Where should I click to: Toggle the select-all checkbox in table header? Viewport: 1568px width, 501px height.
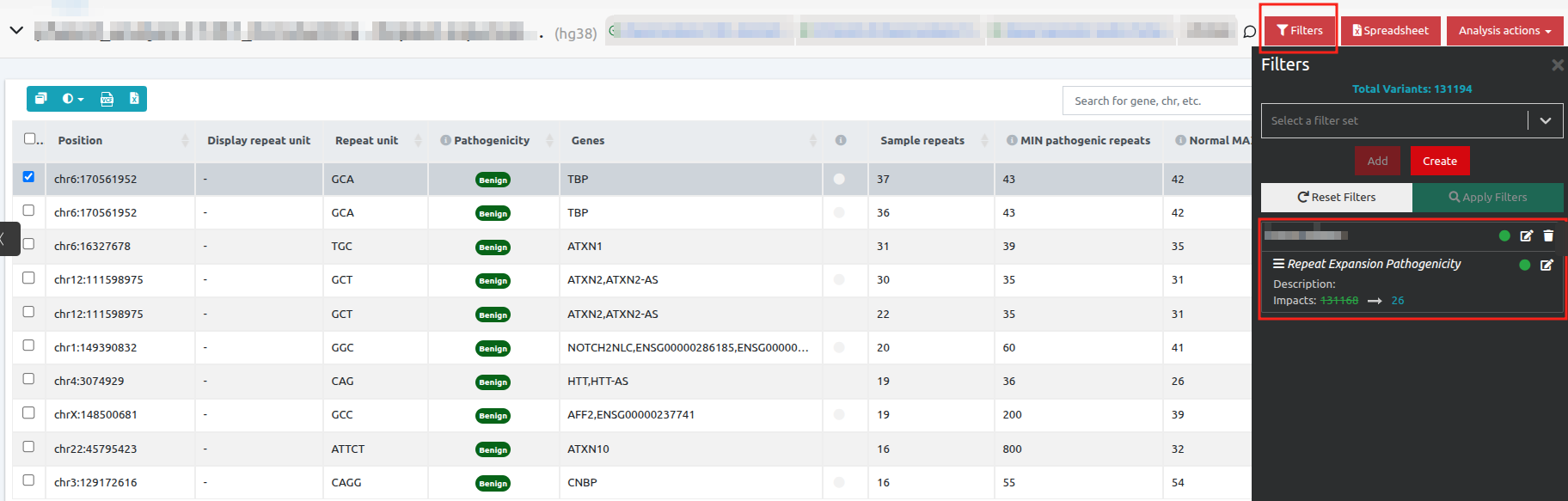(30, 138)
